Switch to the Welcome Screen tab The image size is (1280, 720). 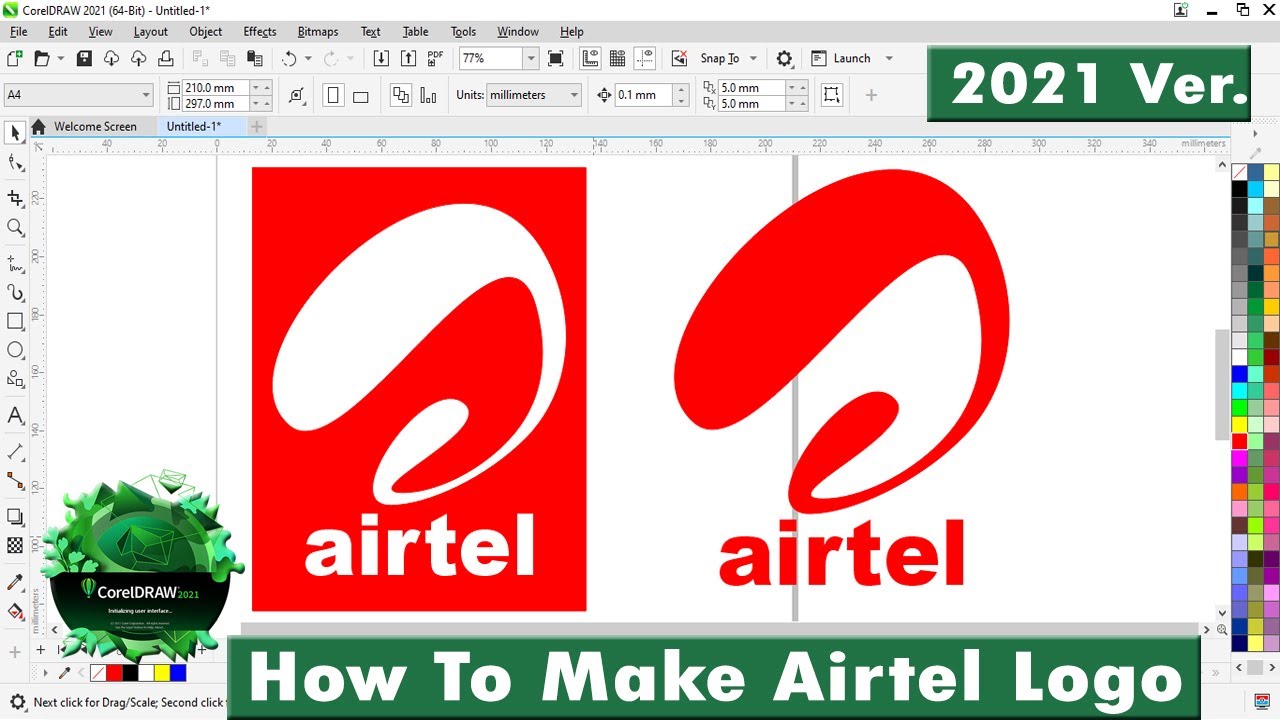(95, 126)
